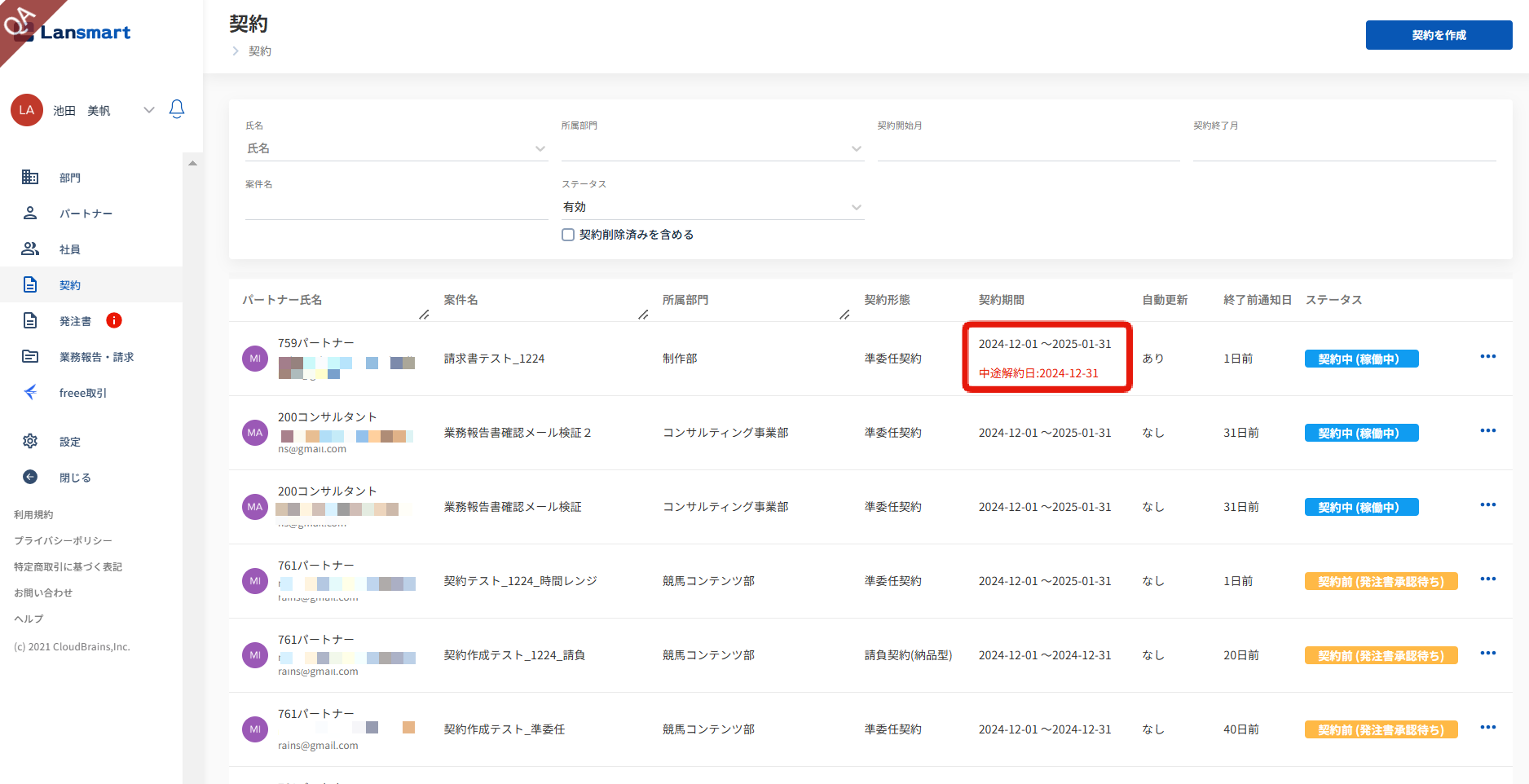The width and height of the screenshot is (1529, 784).
Task: Click the notification bell icon
Action: pos(177,109)
